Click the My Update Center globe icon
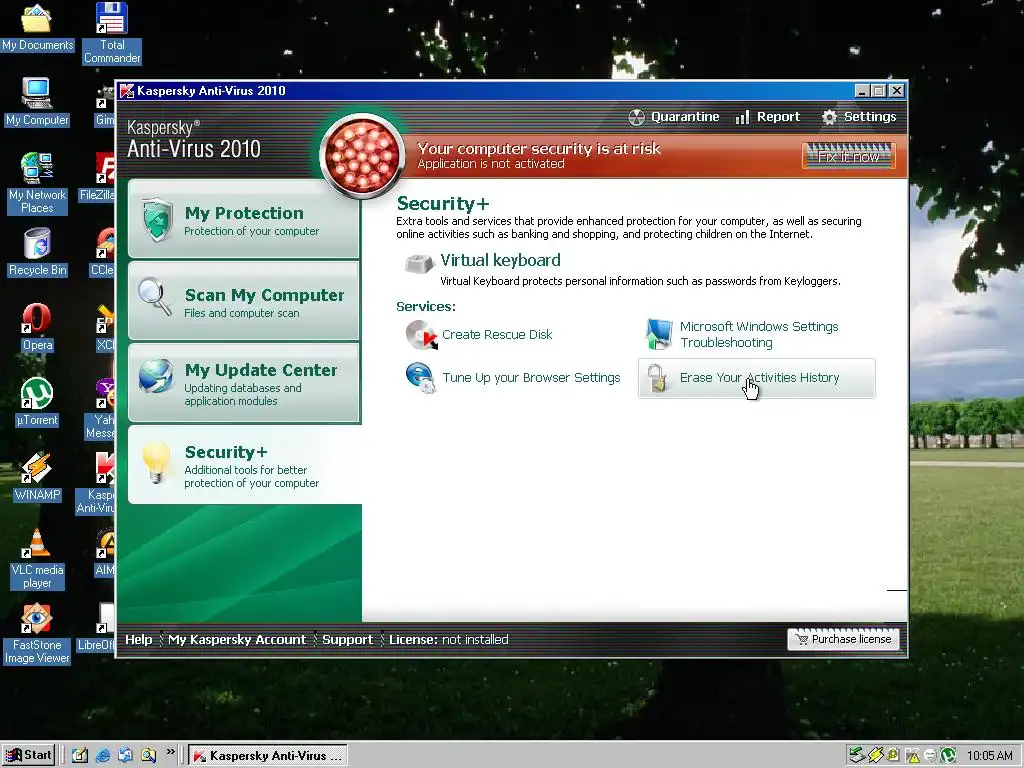 click(x=156, y=376)
